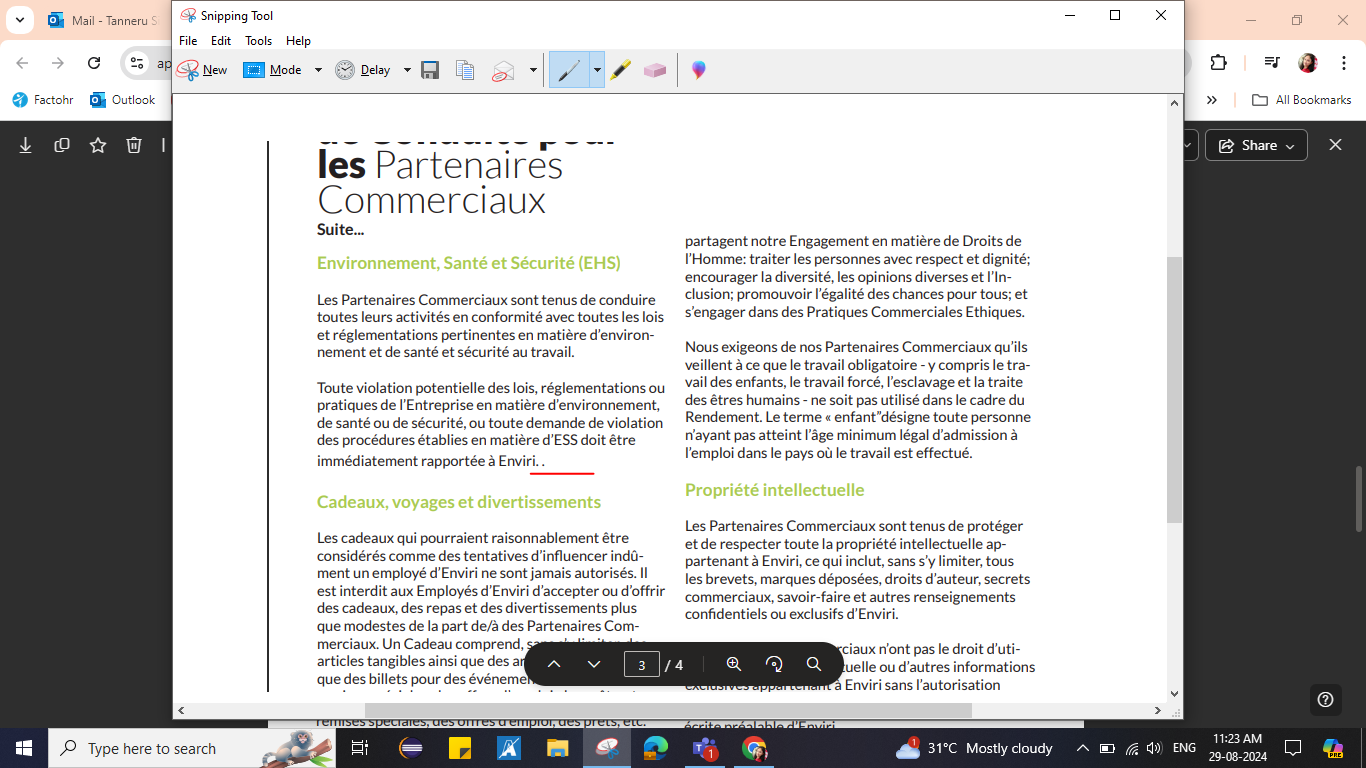Screen dimensions: 1366x768
Task: Start a New snip in Snipping Tool
Action: [x=202, y=70]
